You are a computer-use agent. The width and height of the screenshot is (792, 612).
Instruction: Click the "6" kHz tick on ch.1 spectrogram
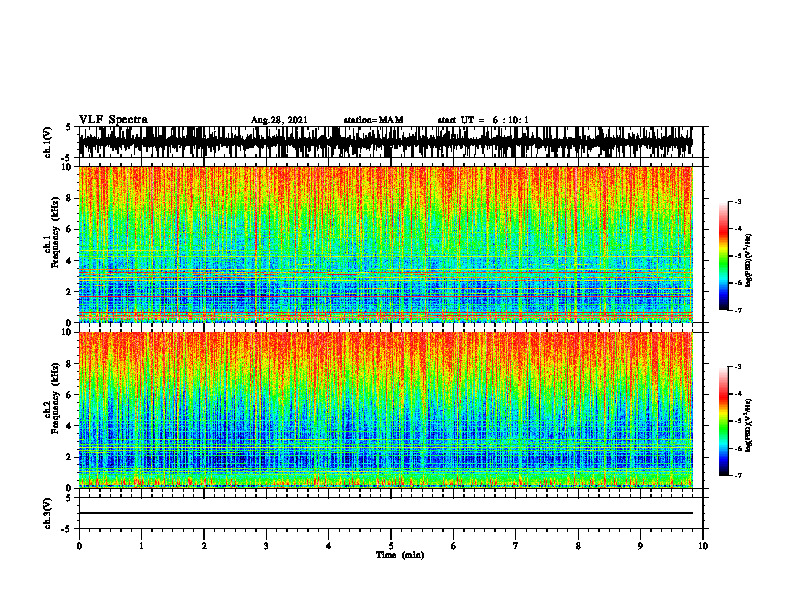[x=71, y=229]
